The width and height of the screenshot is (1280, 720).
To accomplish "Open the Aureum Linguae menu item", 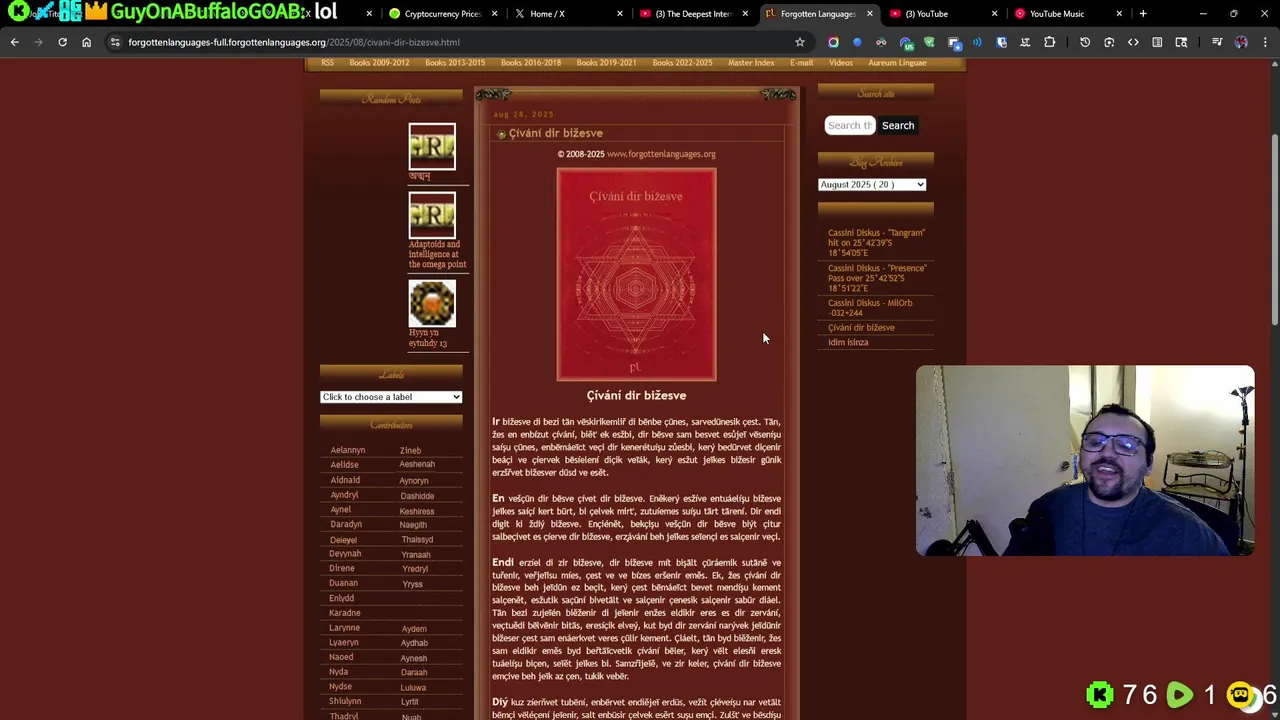I will click(x=897, y=62).
